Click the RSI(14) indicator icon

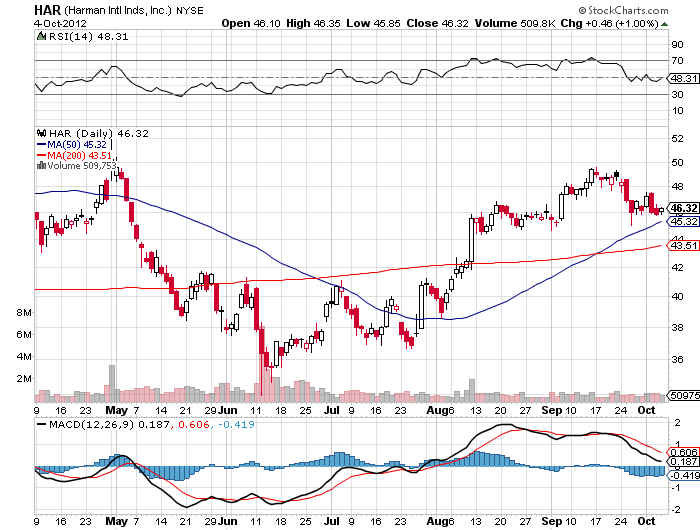(x=42, y=36)
